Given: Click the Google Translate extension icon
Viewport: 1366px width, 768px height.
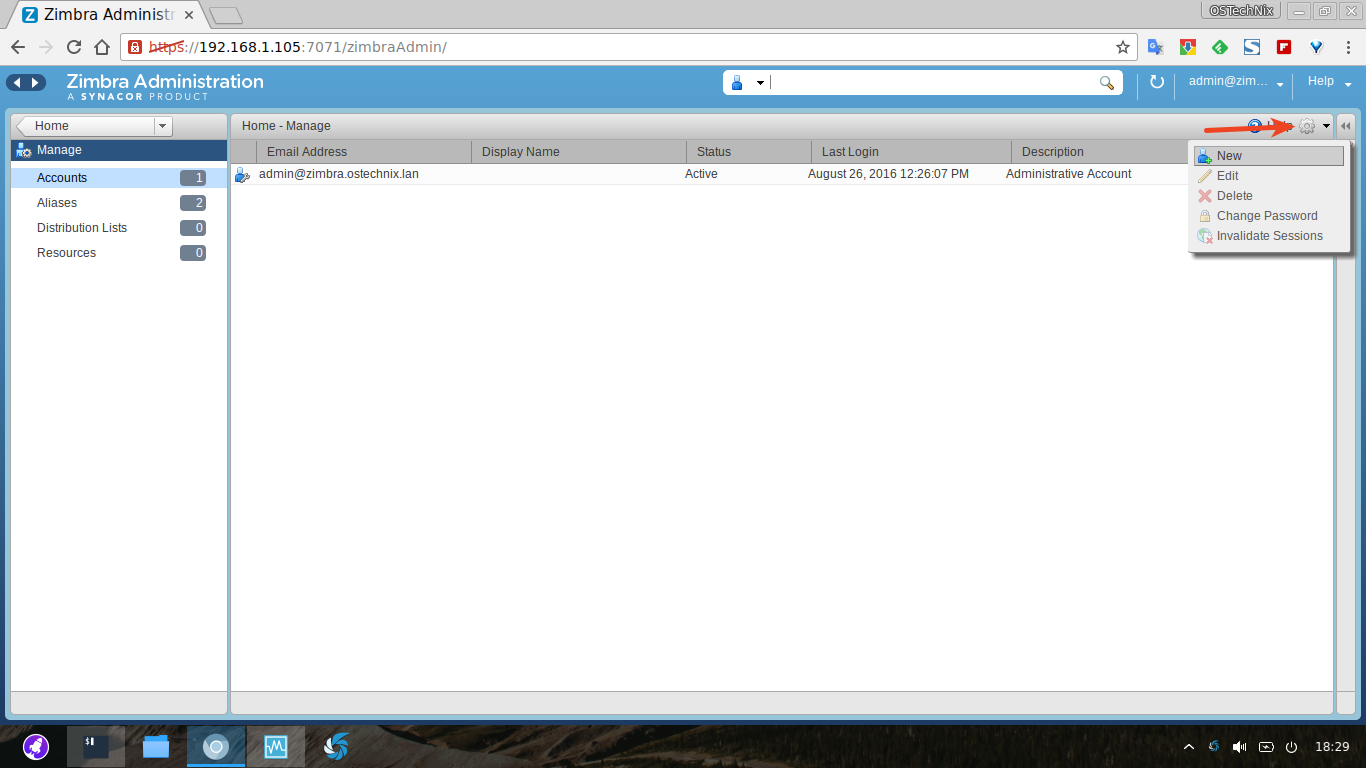Looking at the screenshot, I should tap(1155, 47).
